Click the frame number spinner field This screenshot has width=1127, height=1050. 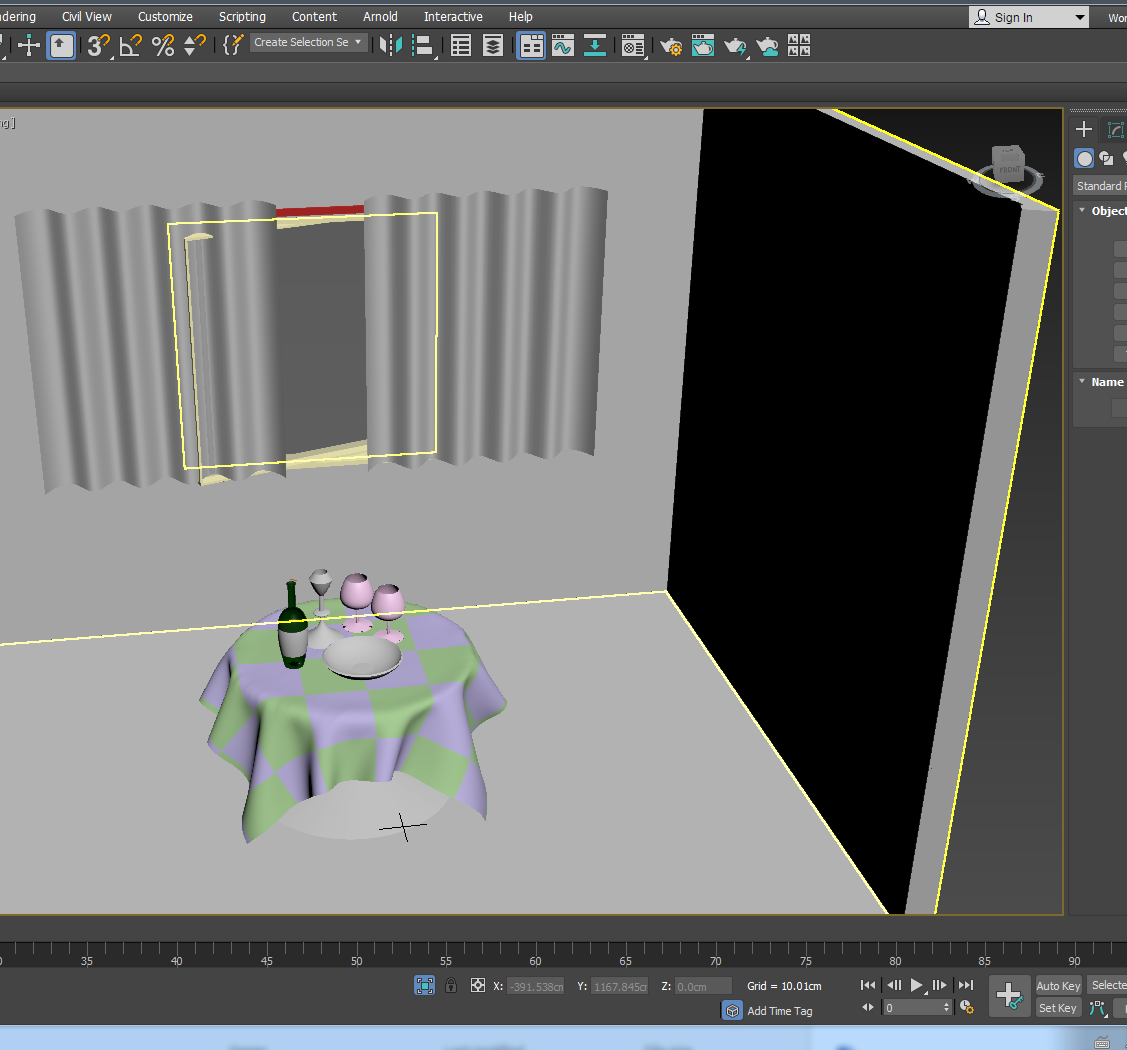(915, 1007)
